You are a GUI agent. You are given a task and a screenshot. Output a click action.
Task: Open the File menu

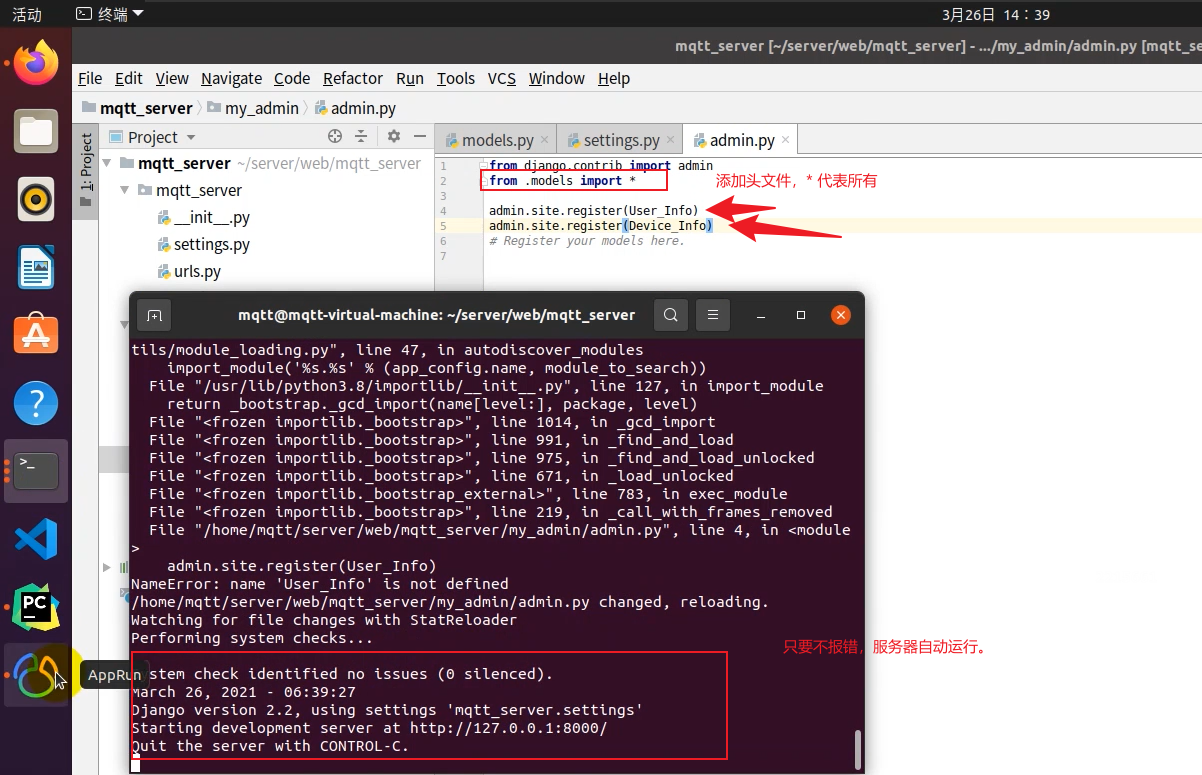click(90, 78)
